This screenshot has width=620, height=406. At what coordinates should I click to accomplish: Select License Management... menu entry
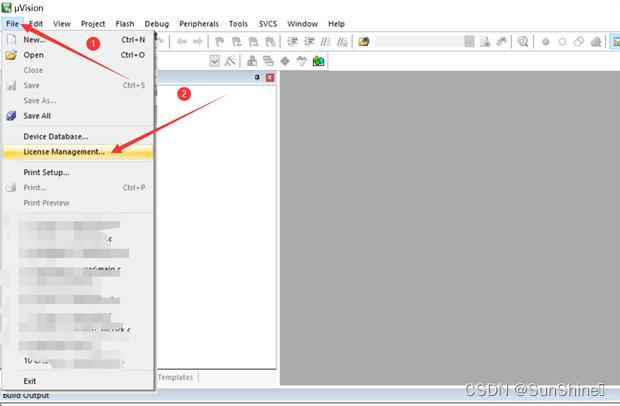coord(78,152)
